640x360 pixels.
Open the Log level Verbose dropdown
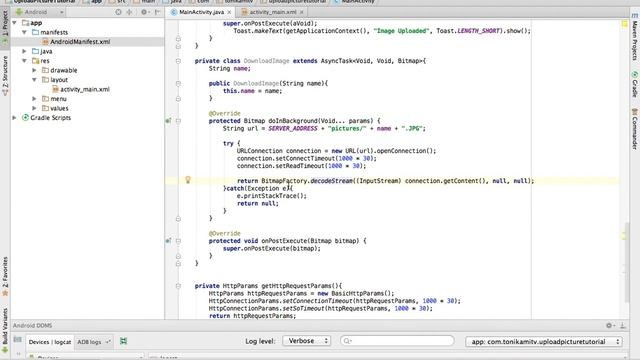point(307,341)
